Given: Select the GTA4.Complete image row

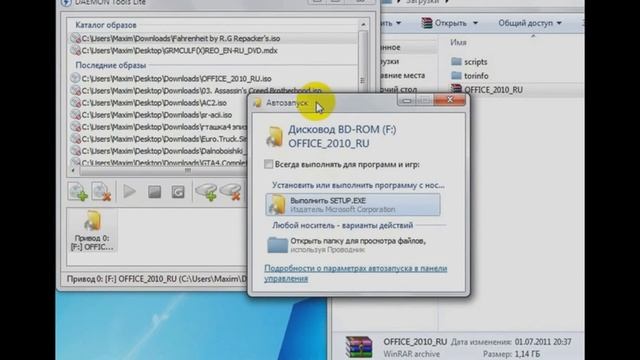Looking at the screenshot, I should (158, 162).
